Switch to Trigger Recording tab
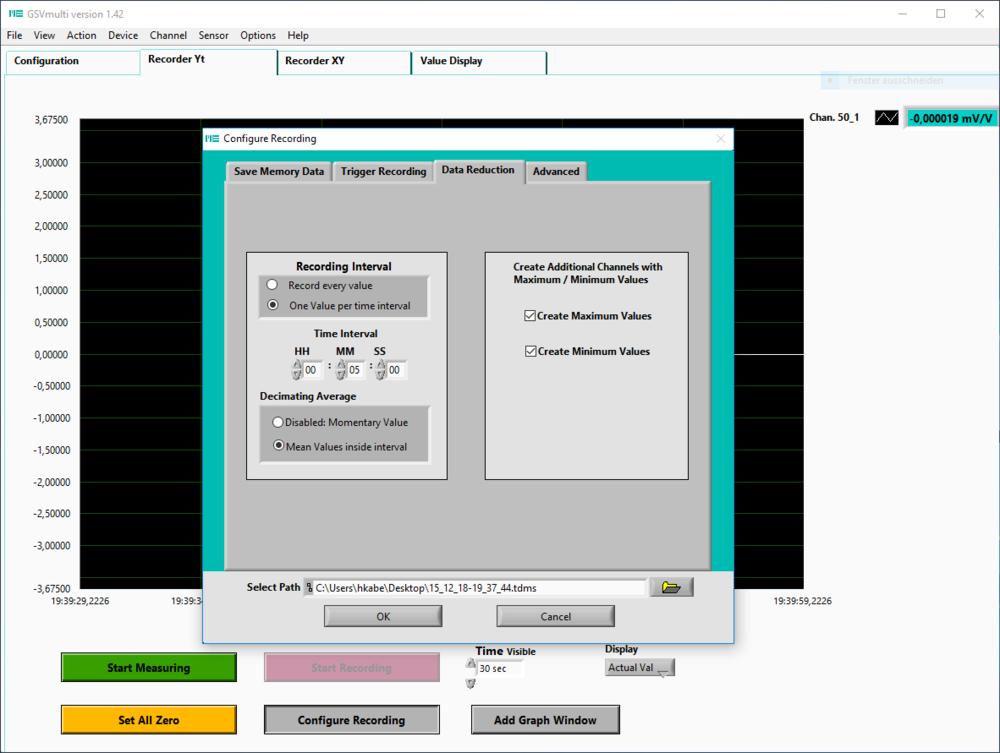 [x=383, y=171]
